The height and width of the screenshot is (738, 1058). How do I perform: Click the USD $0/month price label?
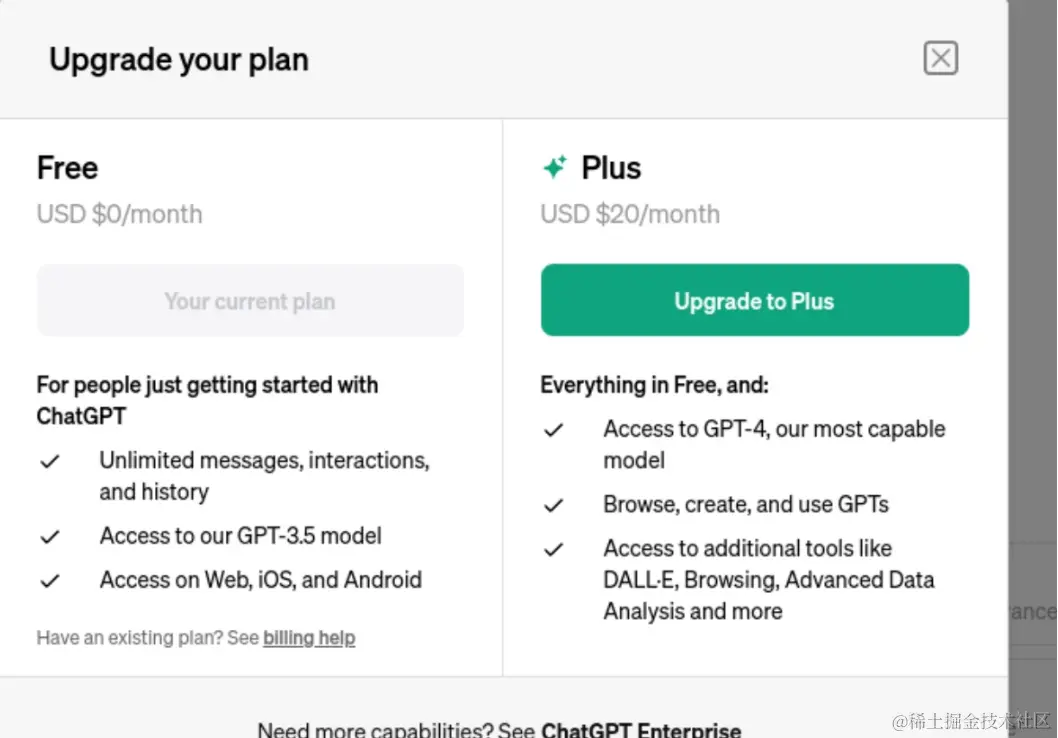pos(119,214)
